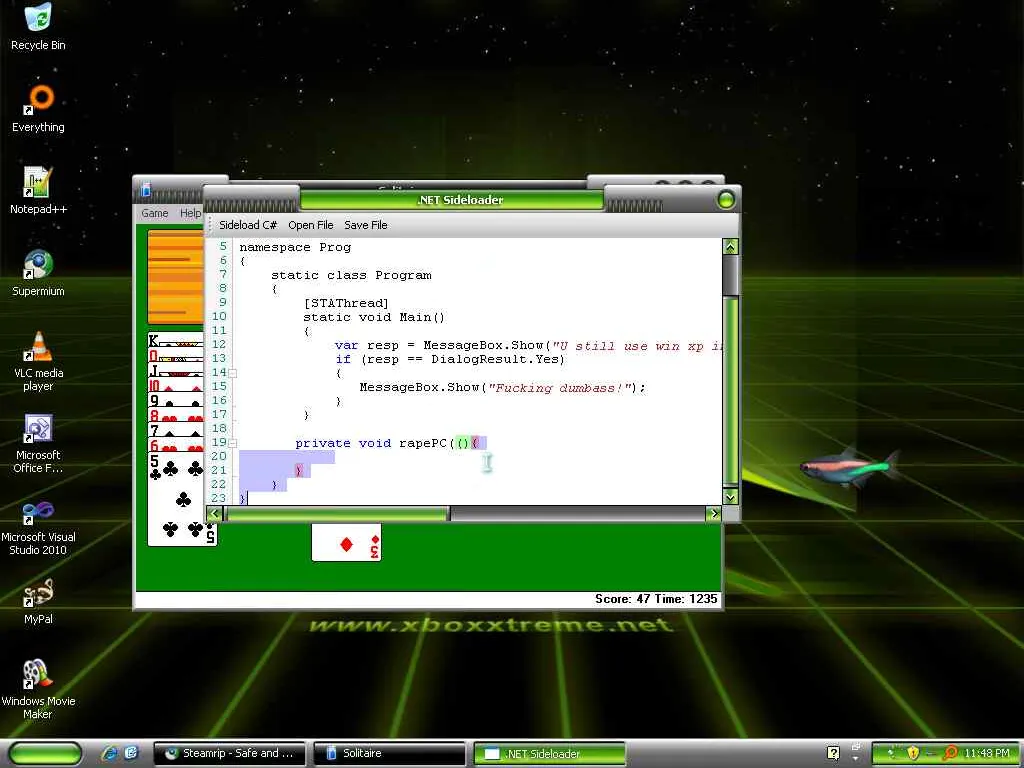Click the 11:48 PM system clock
This screenshot has width=1024, height=768.
pos(986,753)
